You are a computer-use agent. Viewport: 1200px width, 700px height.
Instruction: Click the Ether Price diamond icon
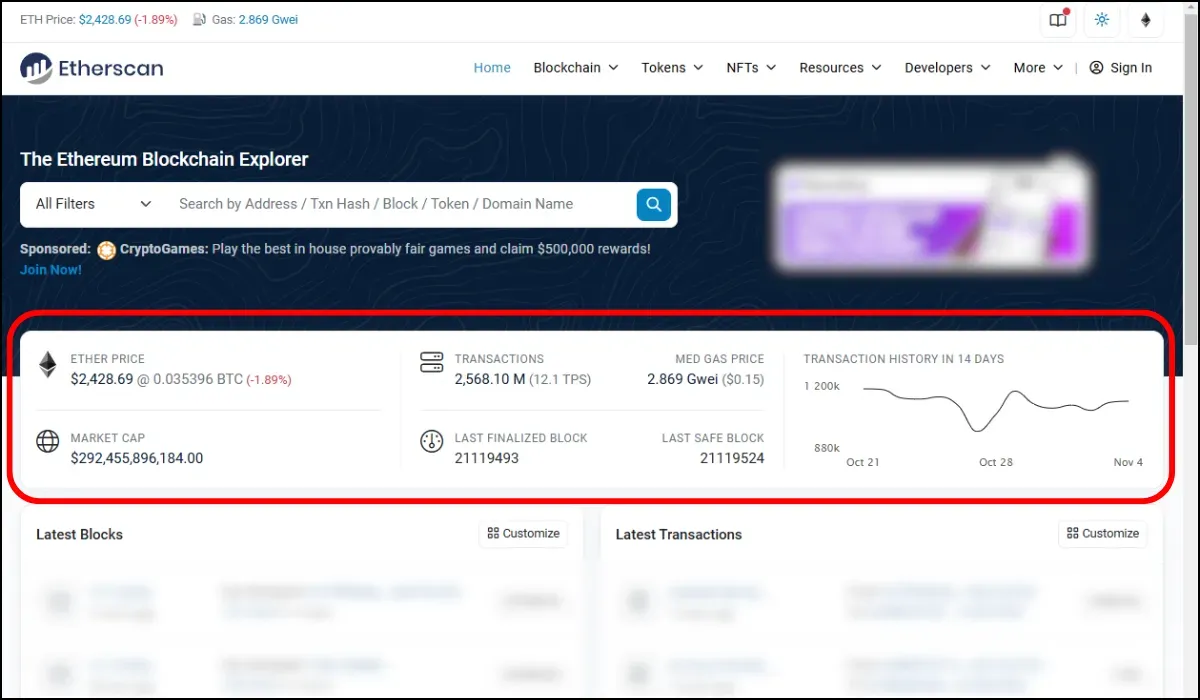pos(48,365)
